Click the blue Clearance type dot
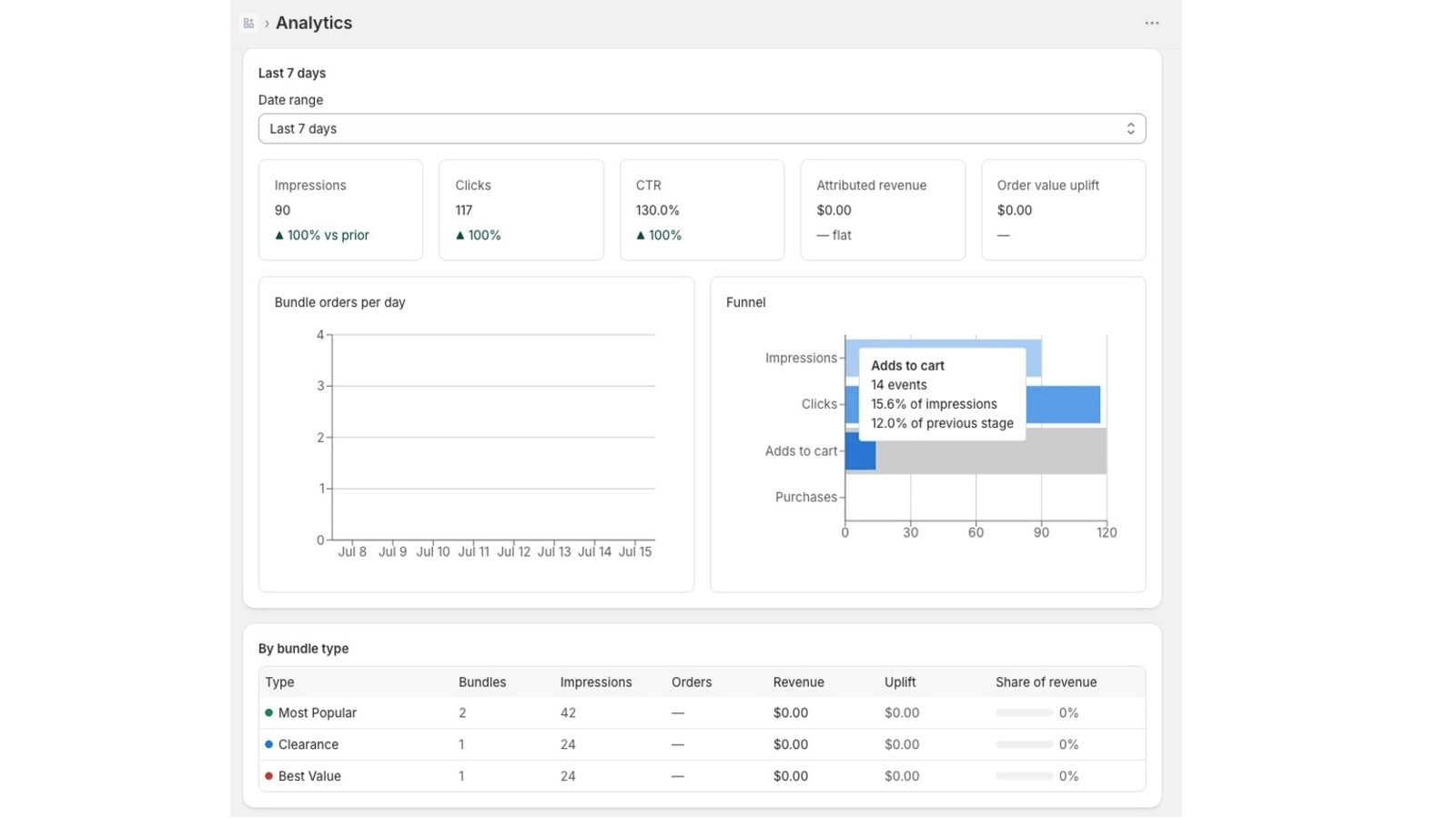 click(x=268, y=744)
